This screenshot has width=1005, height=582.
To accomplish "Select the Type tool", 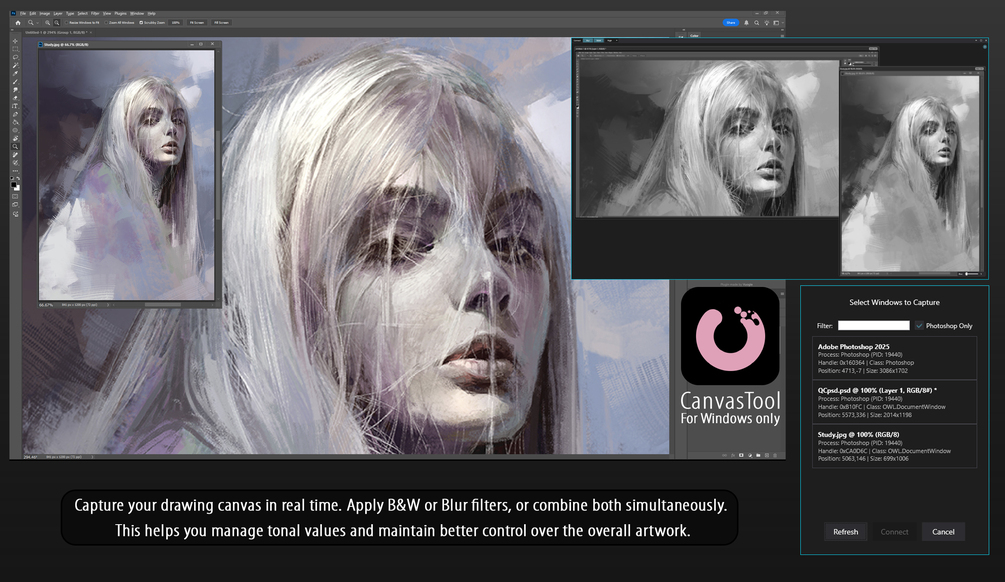I will (15, 106).
